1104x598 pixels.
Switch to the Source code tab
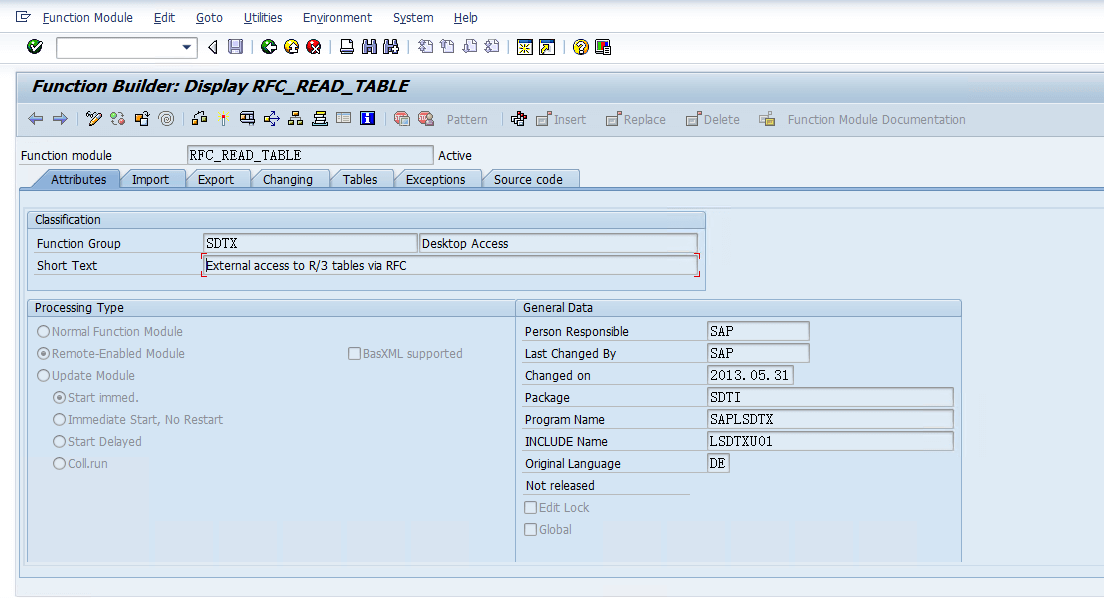pyautogui.click(x=528, y=179)
